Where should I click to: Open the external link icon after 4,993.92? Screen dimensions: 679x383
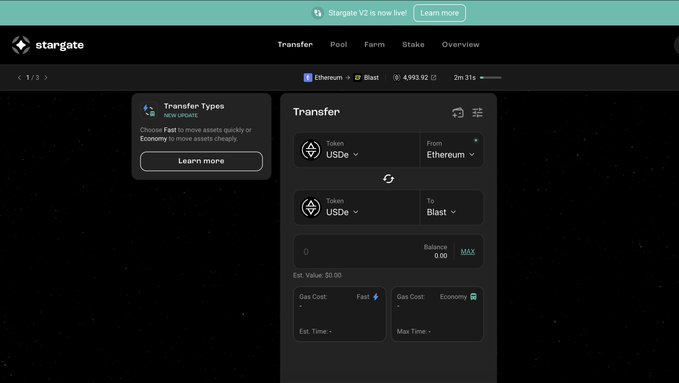coord(433,78)
